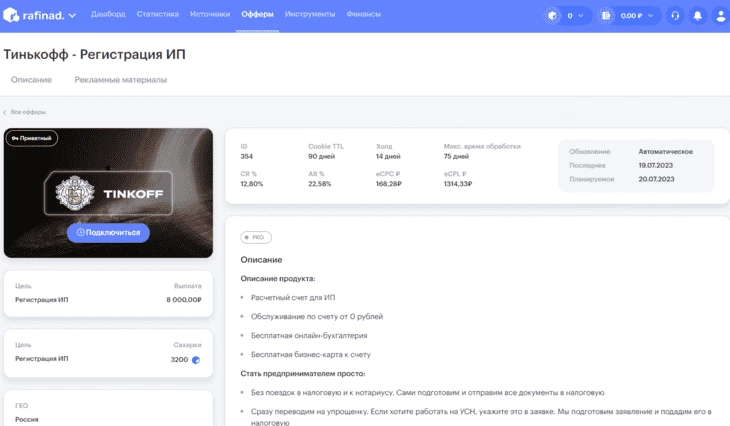Switch to the Описание tab
The width and height of the screenshot is (730, 426).
pos(31,80)
